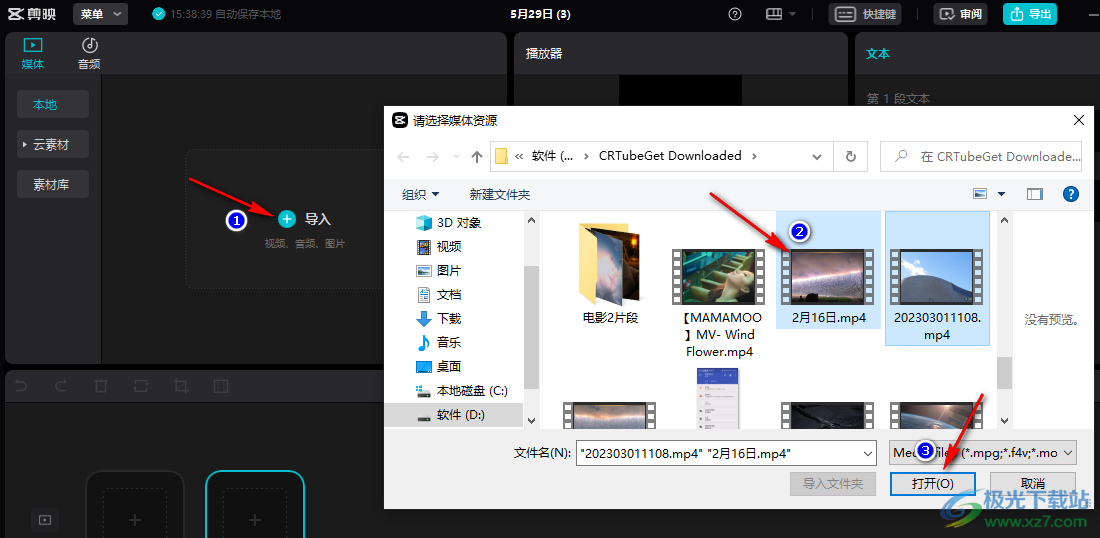
Task: Open the Shortcuts (快捷键) button
Action: 865,14
